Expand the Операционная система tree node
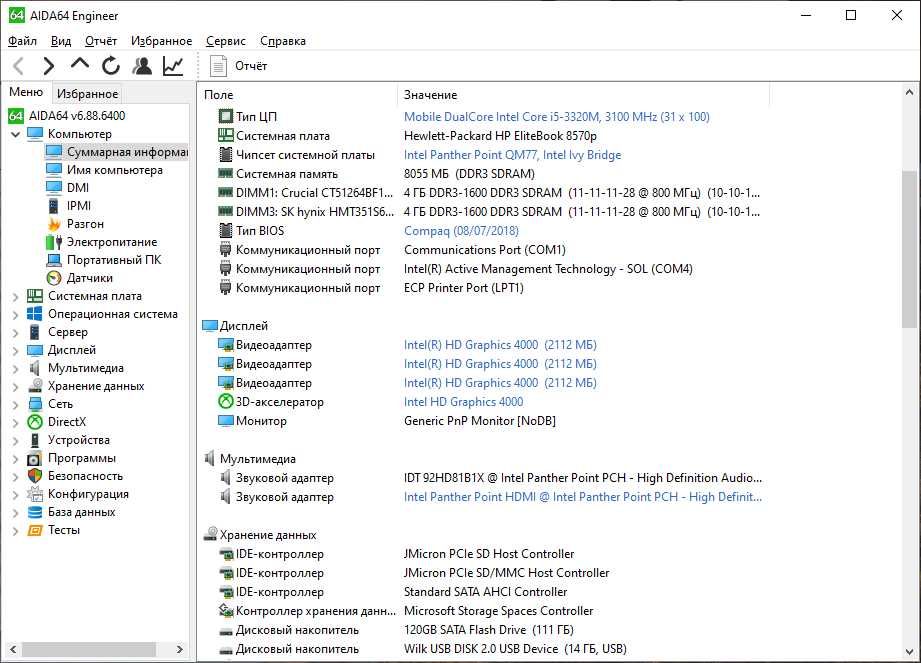The height and width of the screenshot is (663, 921). click(16, 315)
